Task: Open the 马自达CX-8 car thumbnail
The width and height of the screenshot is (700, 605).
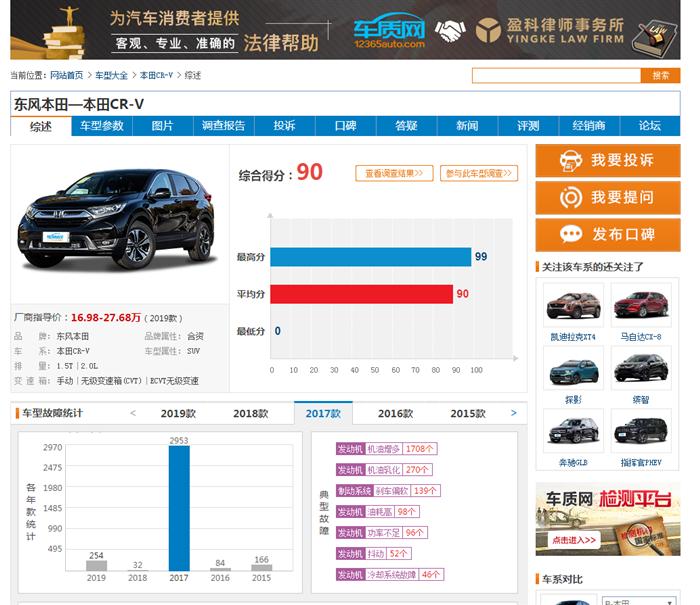Action: [x=641, y=305]
